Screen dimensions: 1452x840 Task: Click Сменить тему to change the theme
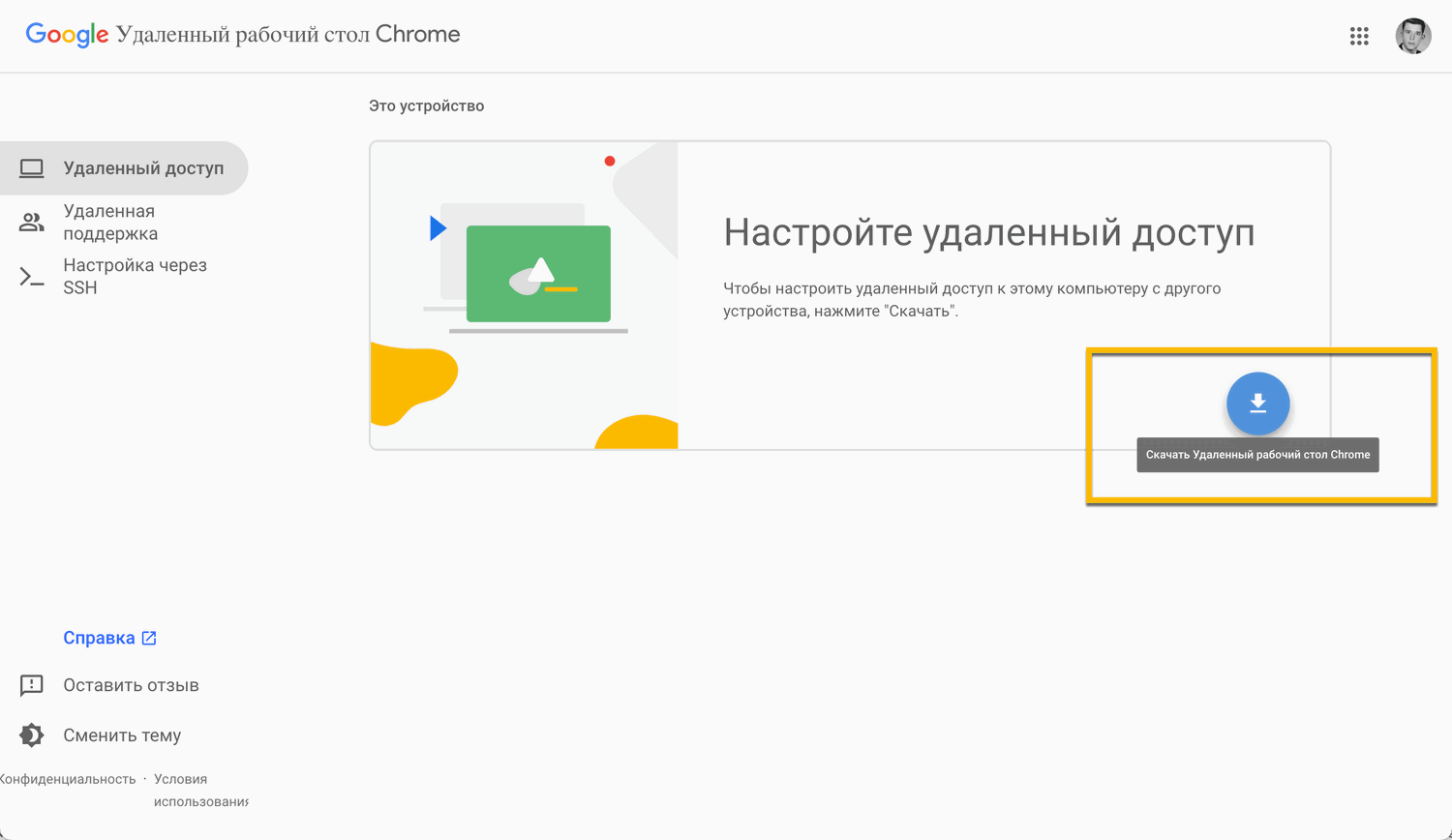(120, 735)
